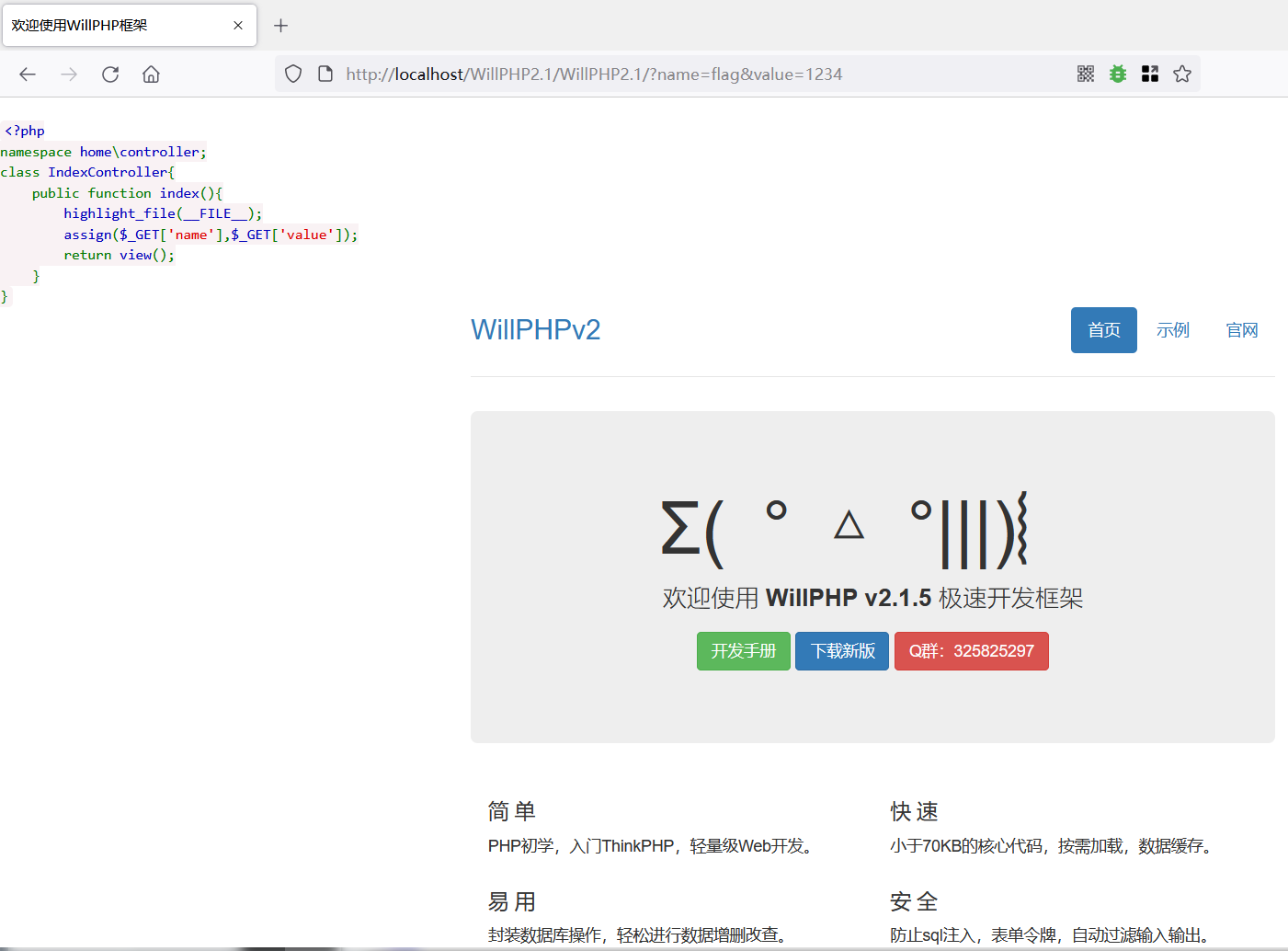Click the Q群: 325825297 red button
Image resolution: width=1288 pixels, height=951 pixels.
click(x=972, y=651)
